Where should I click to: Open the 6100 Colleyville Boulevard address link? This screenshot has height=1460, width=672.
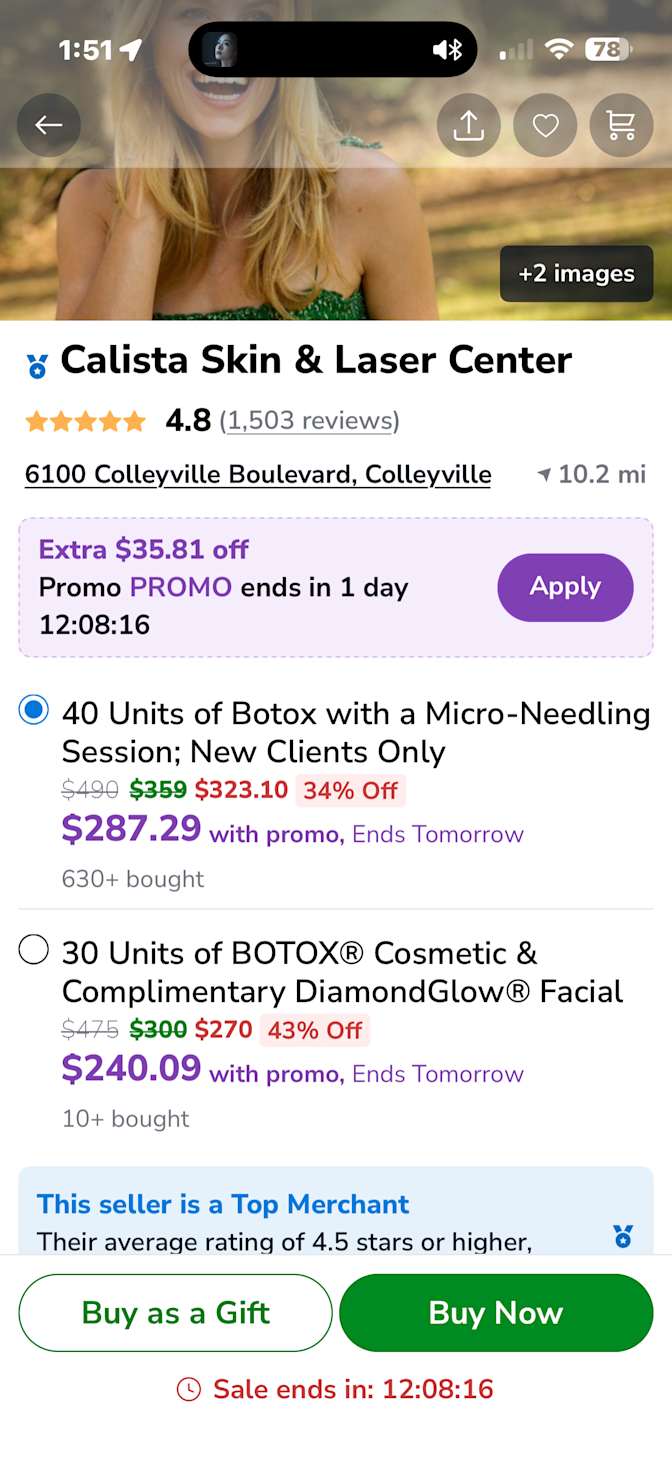click(x=258, y=474)
